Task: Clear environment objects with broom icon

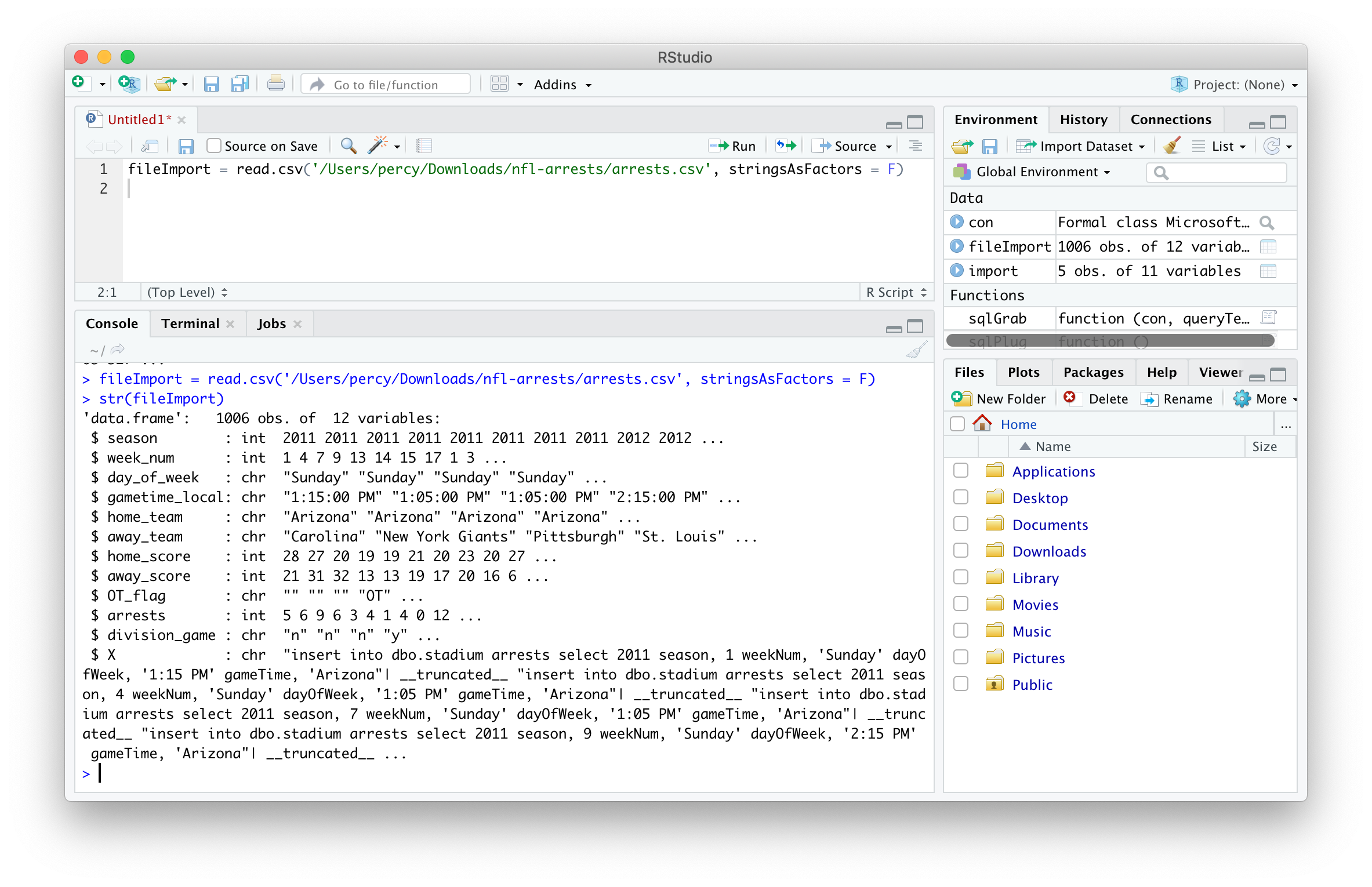Action: point(1172,146)
